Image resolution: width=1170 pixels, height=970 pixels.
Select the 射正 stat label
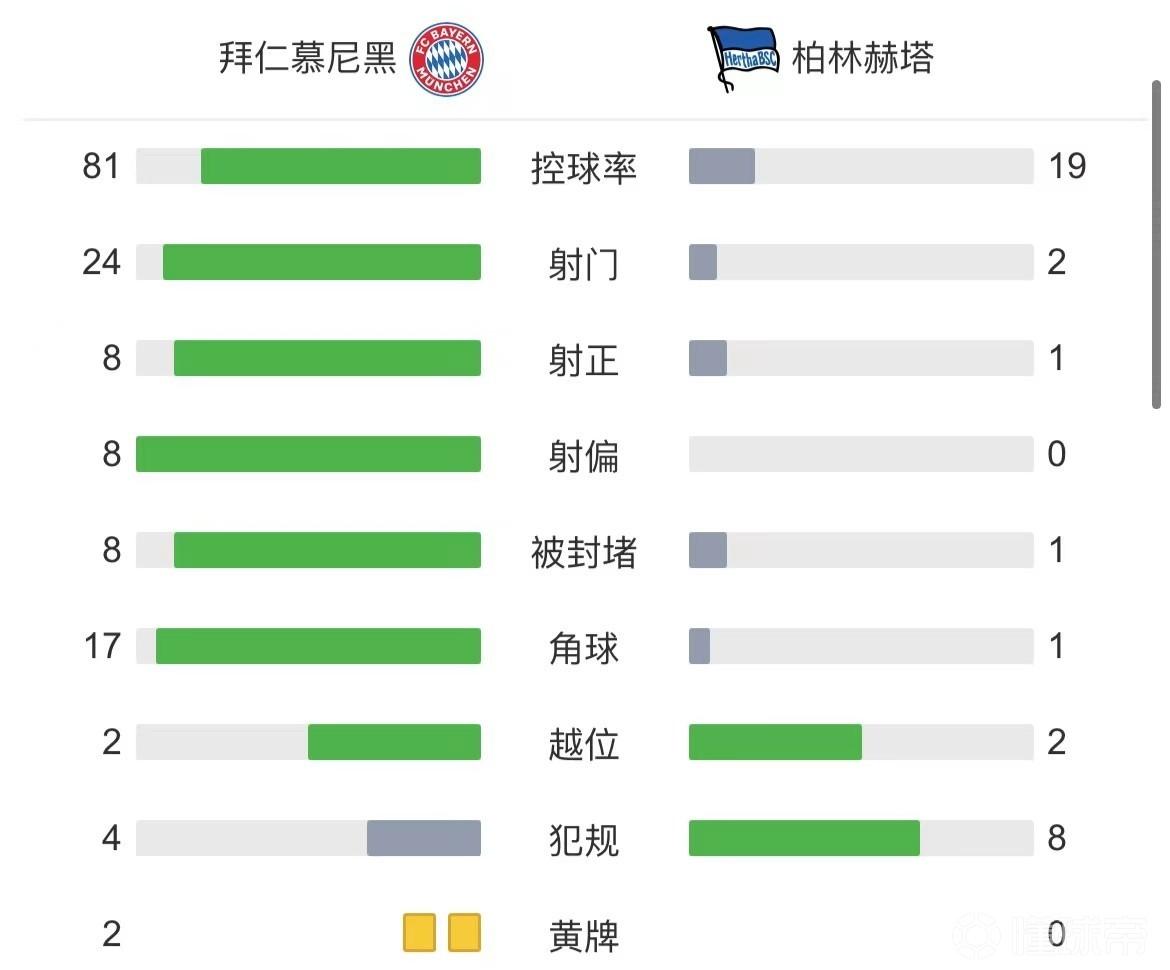pyautogui.click(x=584, y=360)
